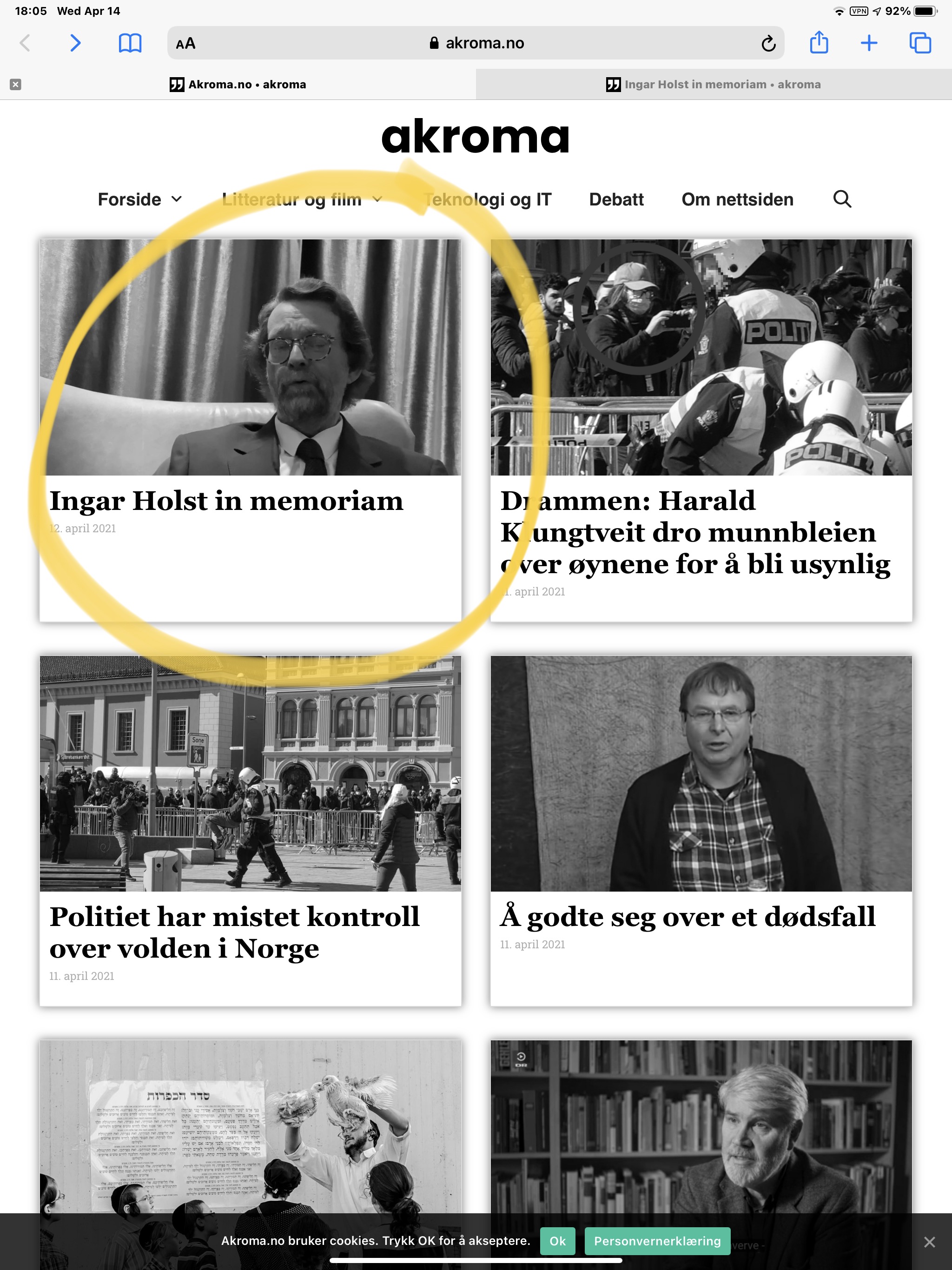Image resolution: width=952 pixels, height=1270 pixels.
Task: Select the akroma.no address field
Action: click(476, 43)
